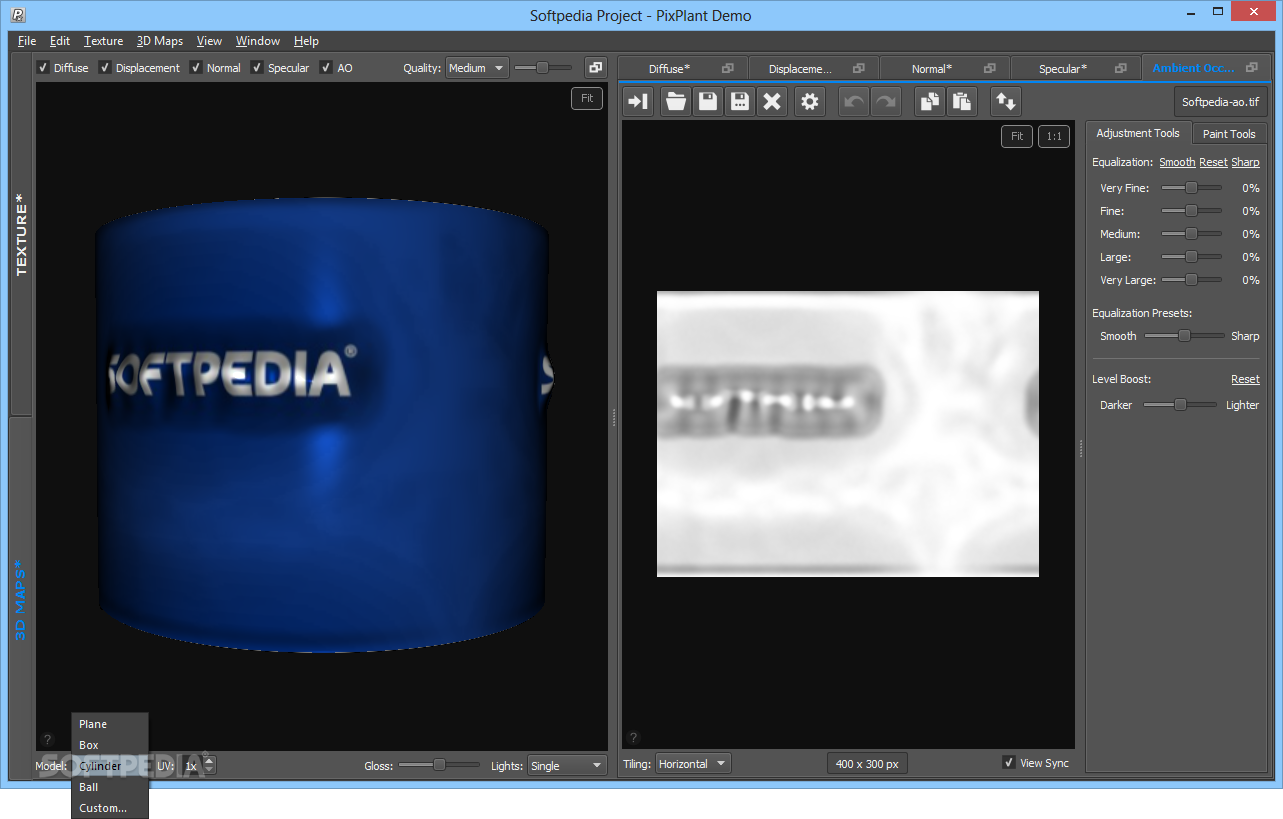1283x819 pixels.
Task: Open the 3D Maps menu
Action: coord(160,41)
